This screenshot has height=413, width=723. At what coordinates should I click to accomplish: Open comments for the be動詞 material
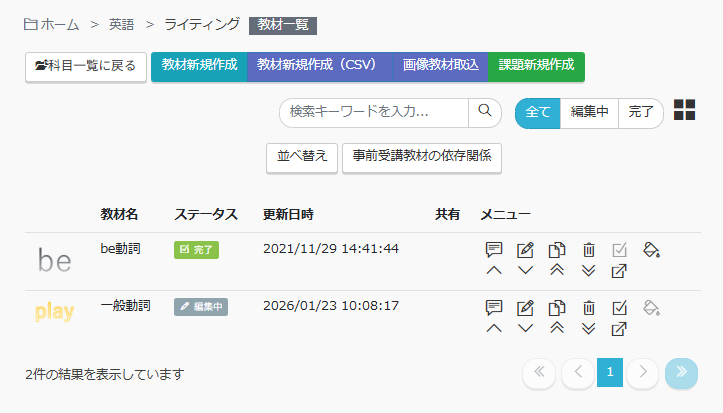click(x=493, y=249)
